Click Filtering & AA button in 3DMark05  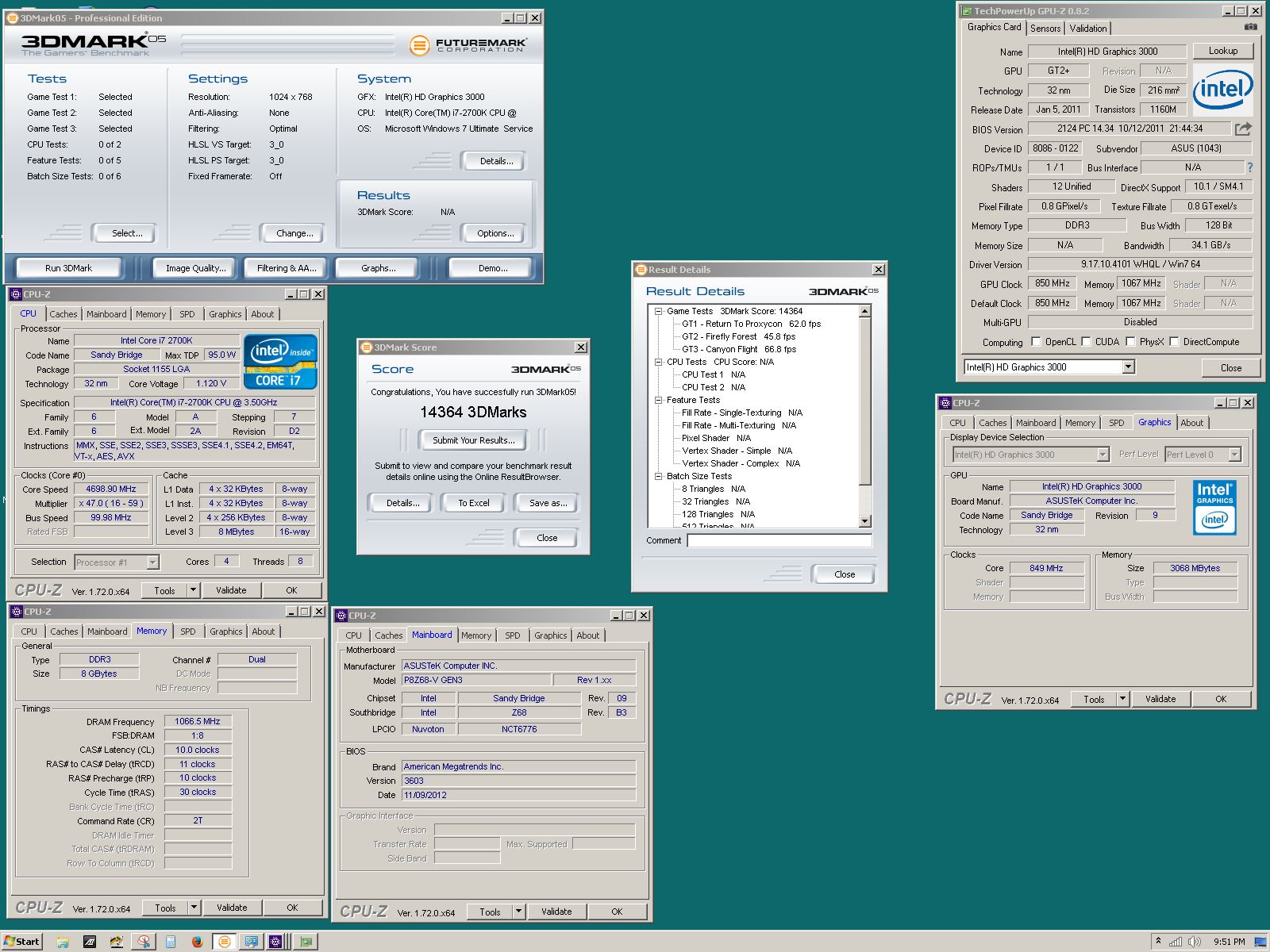tap(287, 268)
